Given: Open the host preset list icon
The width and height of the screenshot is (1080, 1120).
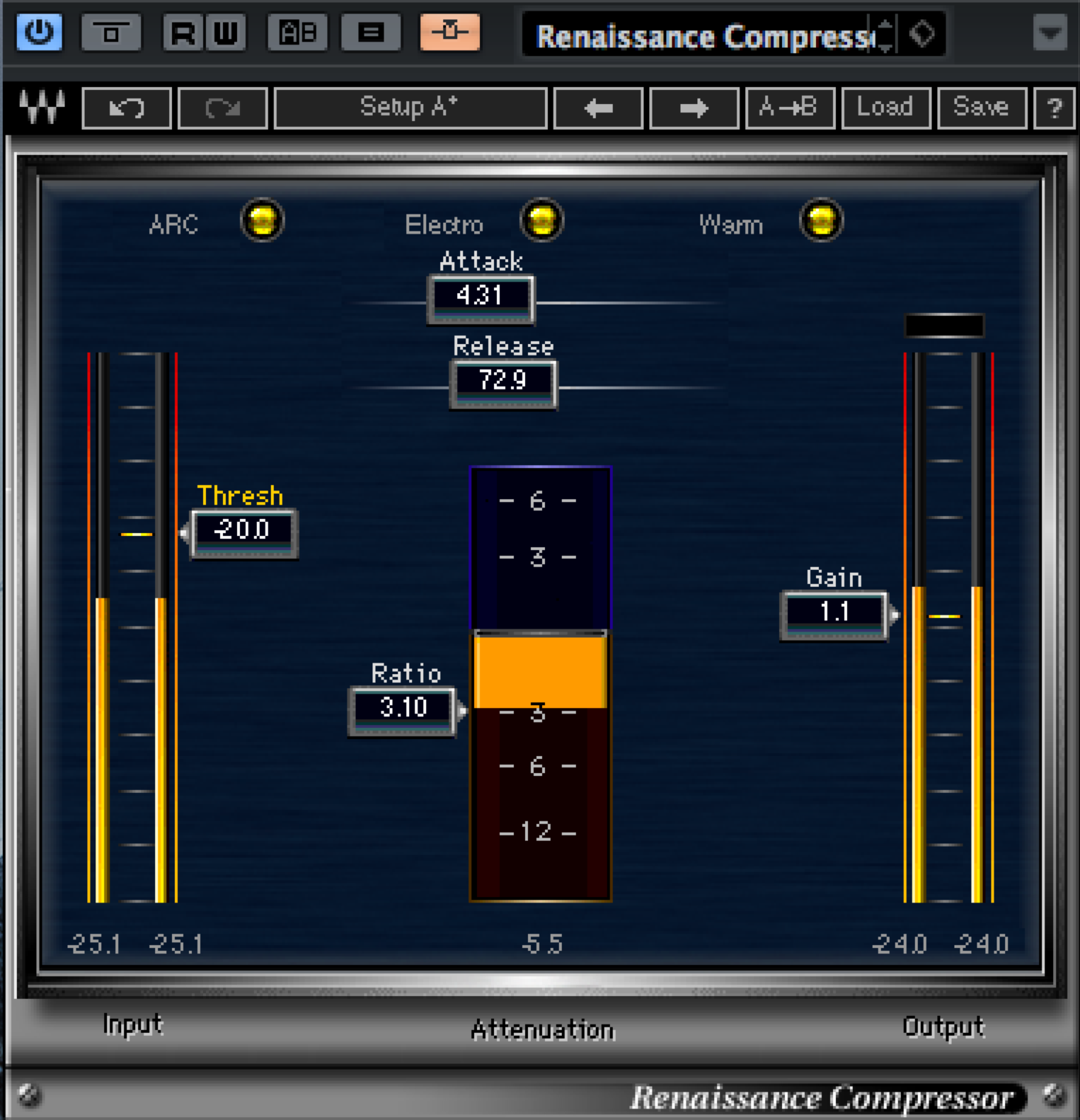Looking at the screenshot, I should click(371, 33).
